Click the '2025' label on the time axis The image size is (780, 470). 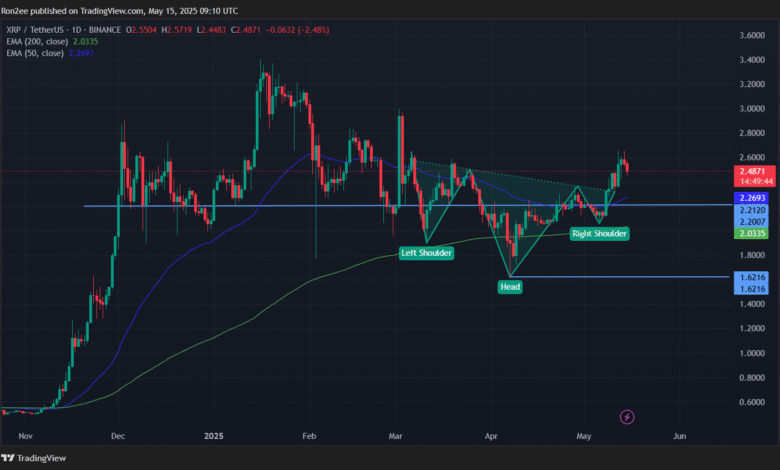214,436
